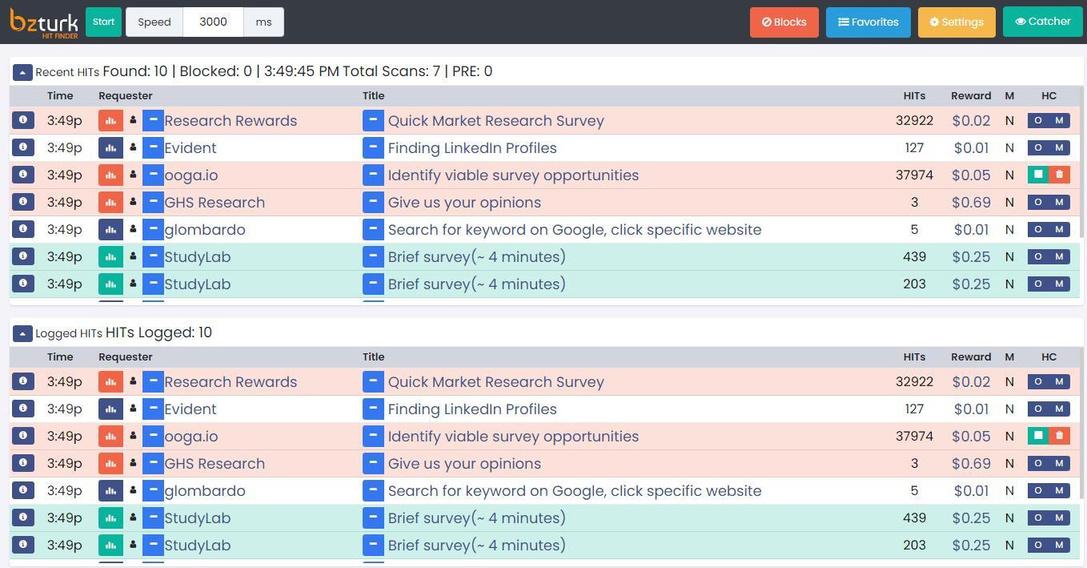Toggle the Start scanning button

click(x=103, y=22)
